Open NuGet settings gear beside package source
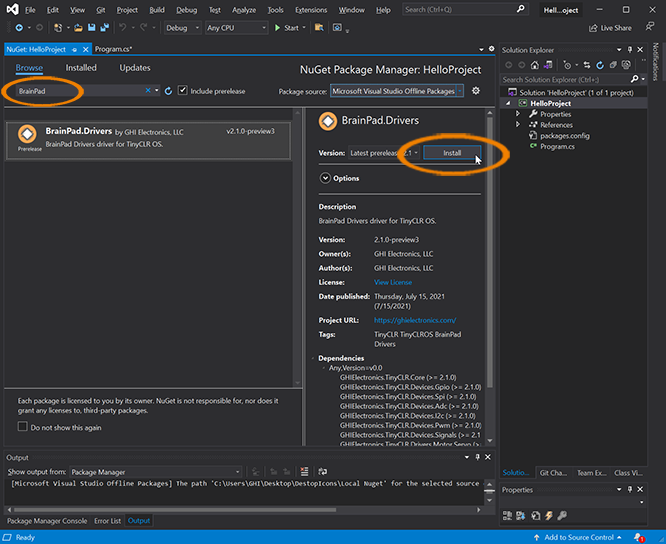Image resolution: width=666 pixels, height=544 pixels. point(476,91)
